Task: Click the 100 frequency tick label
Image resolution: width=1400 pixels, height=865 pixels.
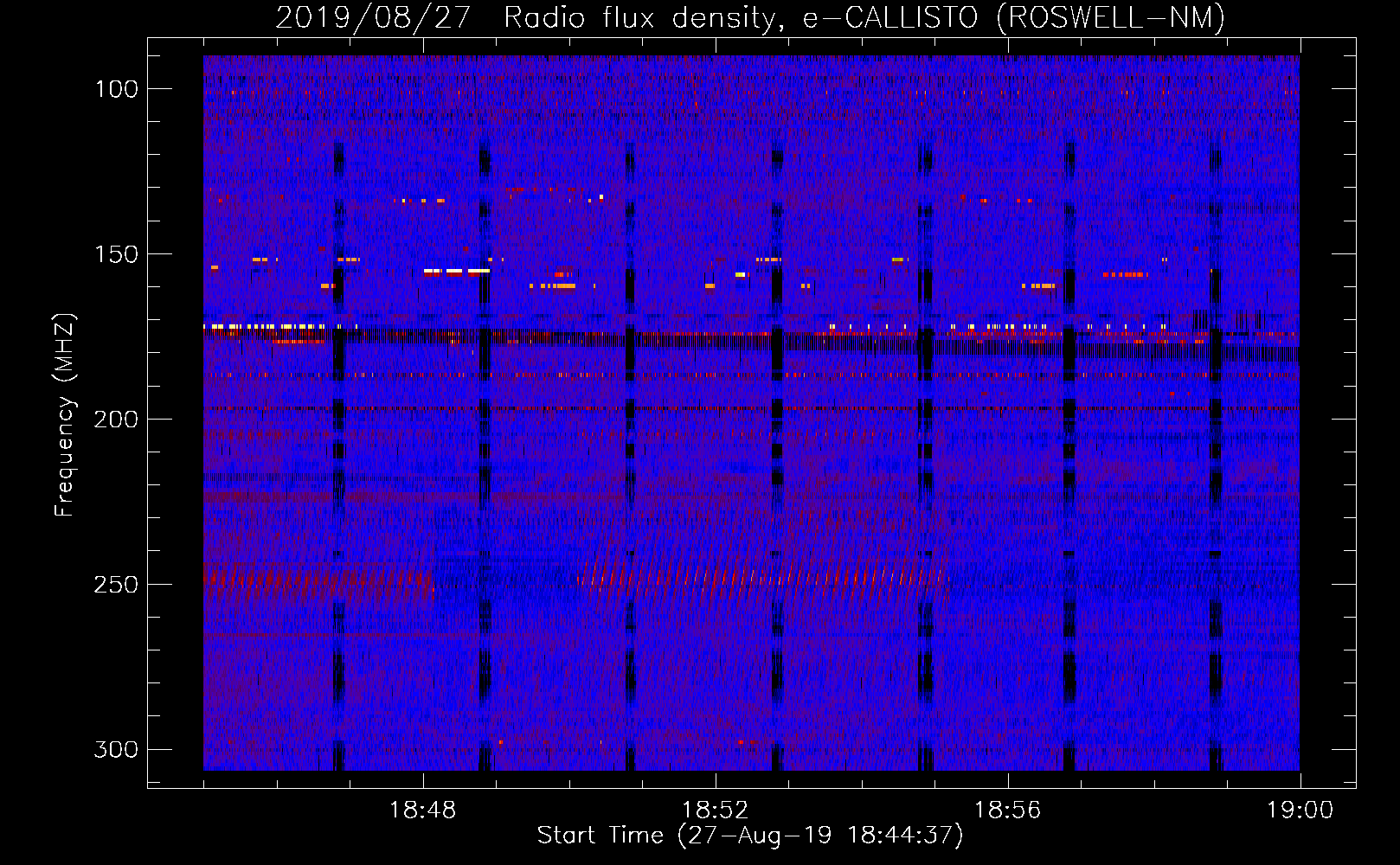Action: pyautogui.click(x=116, y=89)
